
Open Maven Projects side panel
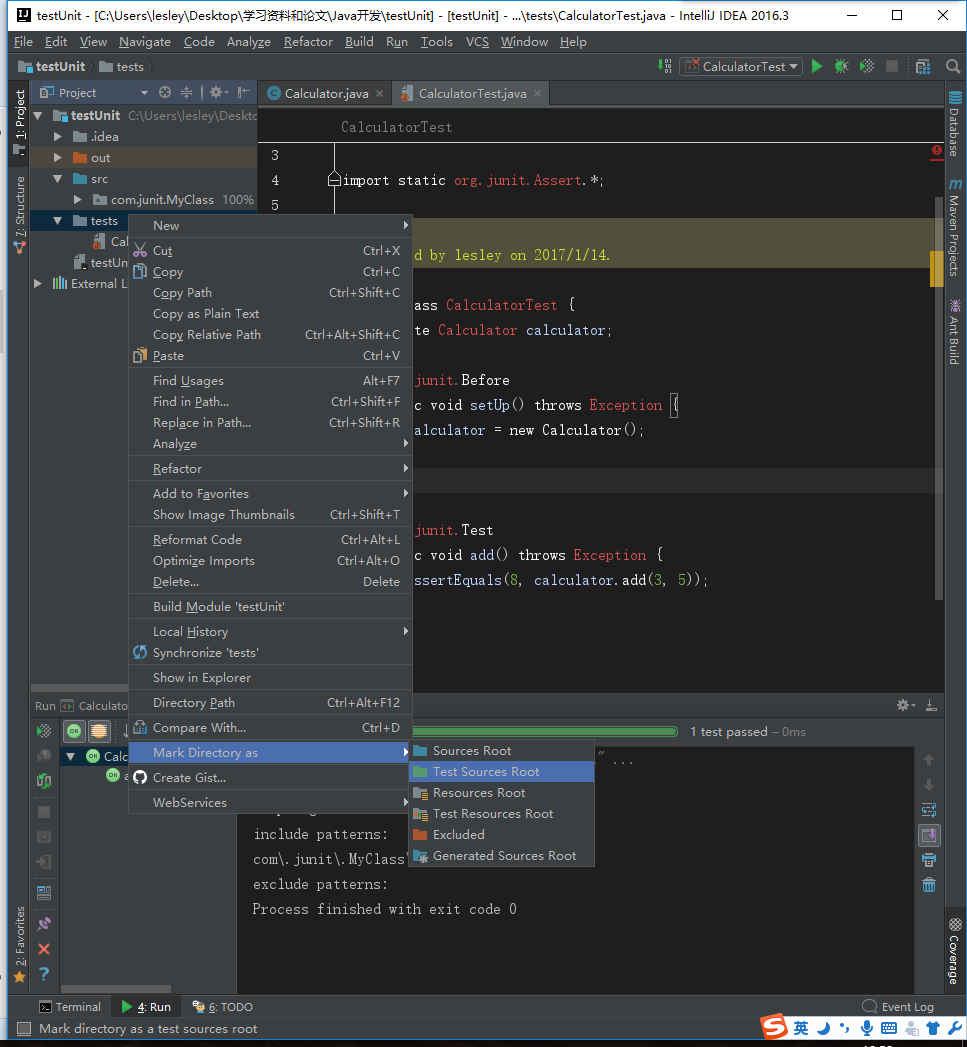click(x=955, y=228)
